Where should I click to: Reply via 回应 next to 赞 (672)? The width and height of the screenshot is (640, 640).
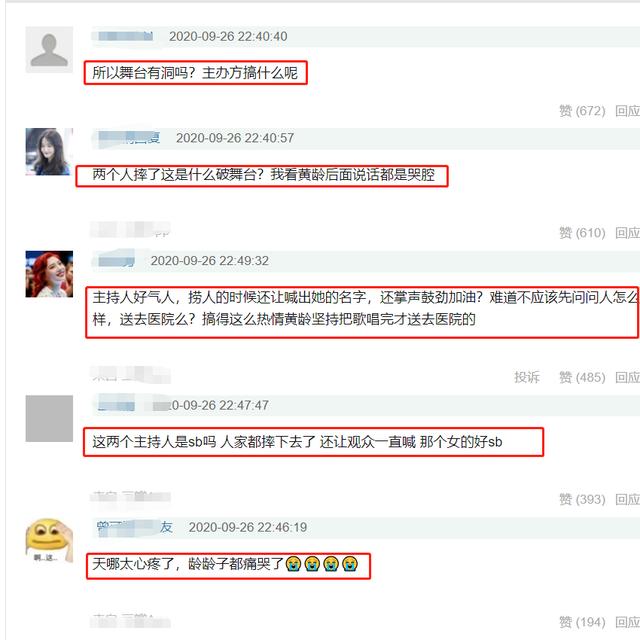pyautogui.click(x=627, y=111)
